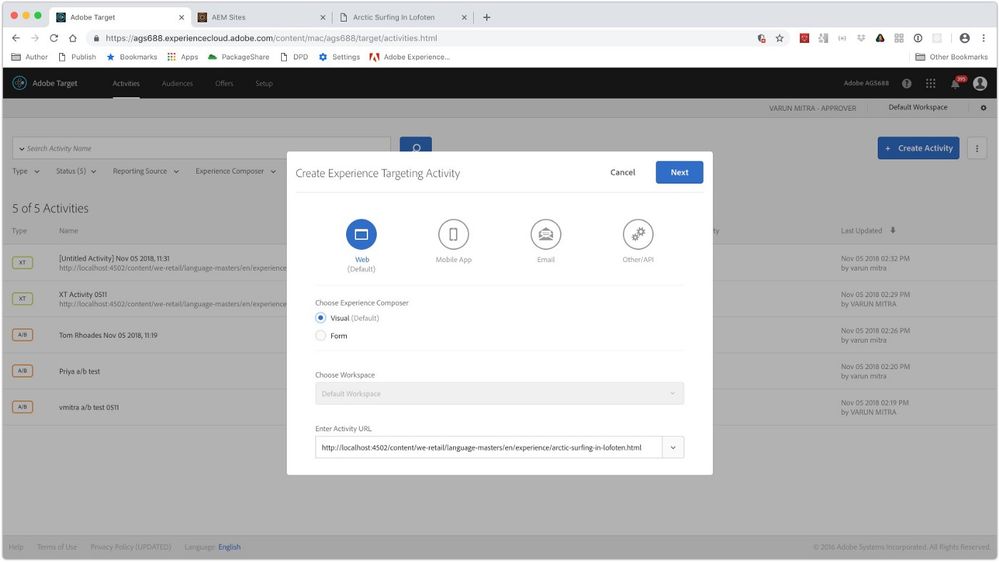Select the Visual experience composer radio
The image size is (999, 562).
pyautogui.click(x=321, y=318)
